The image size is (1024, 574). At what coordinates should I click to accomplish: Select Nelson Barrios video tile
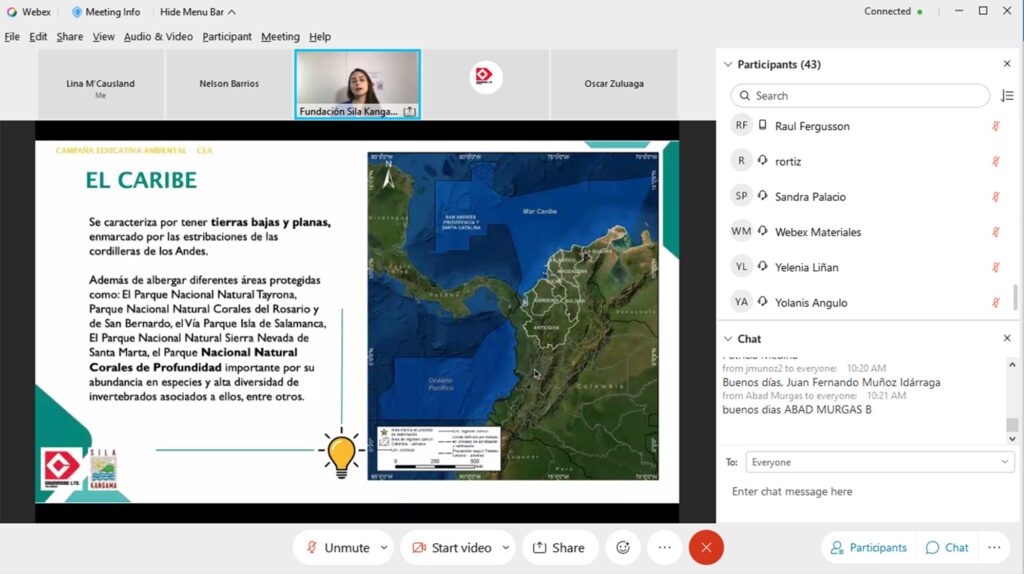pos(229,84)
